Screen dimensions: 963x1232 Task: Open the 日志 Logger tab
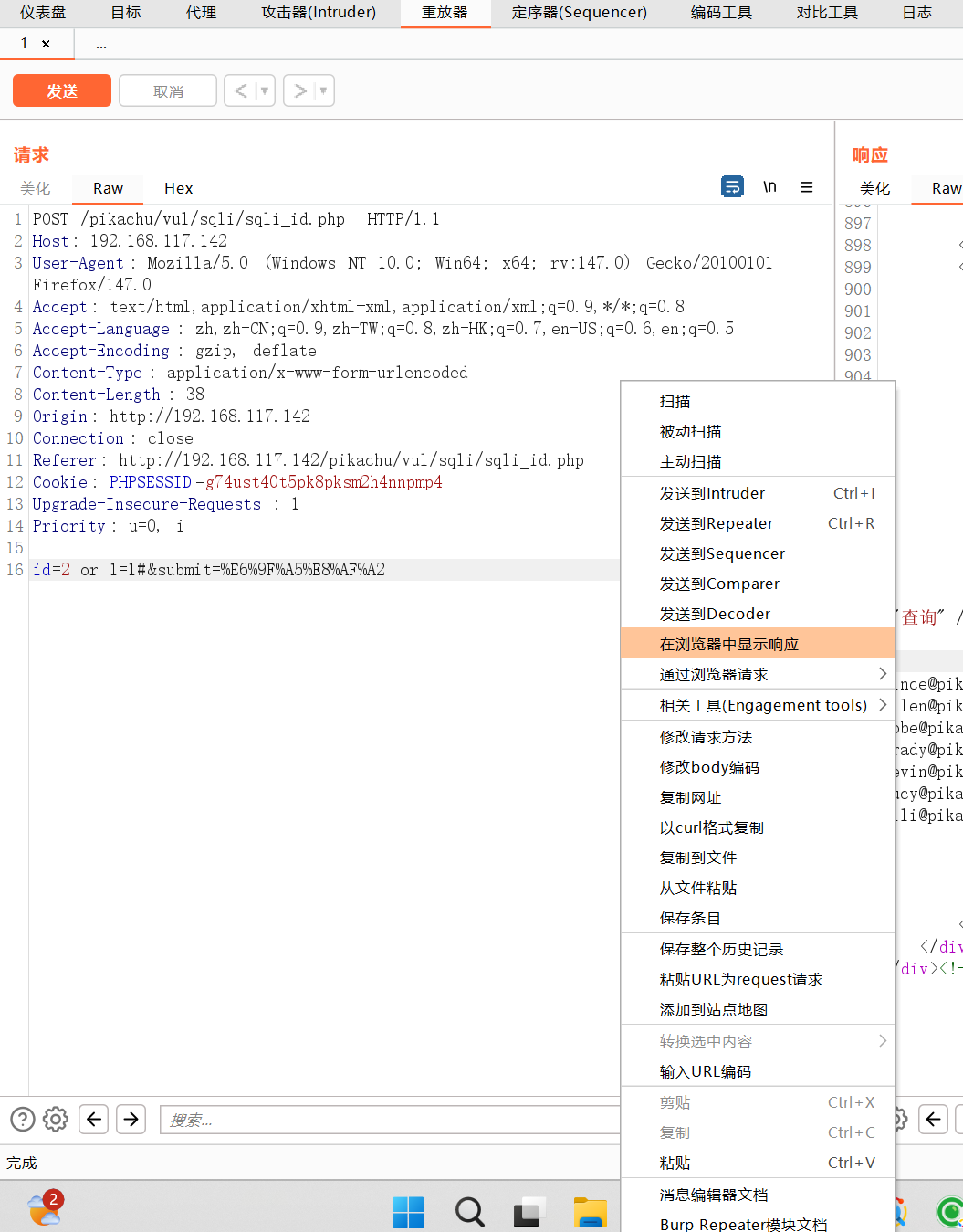tap(916, 12)
